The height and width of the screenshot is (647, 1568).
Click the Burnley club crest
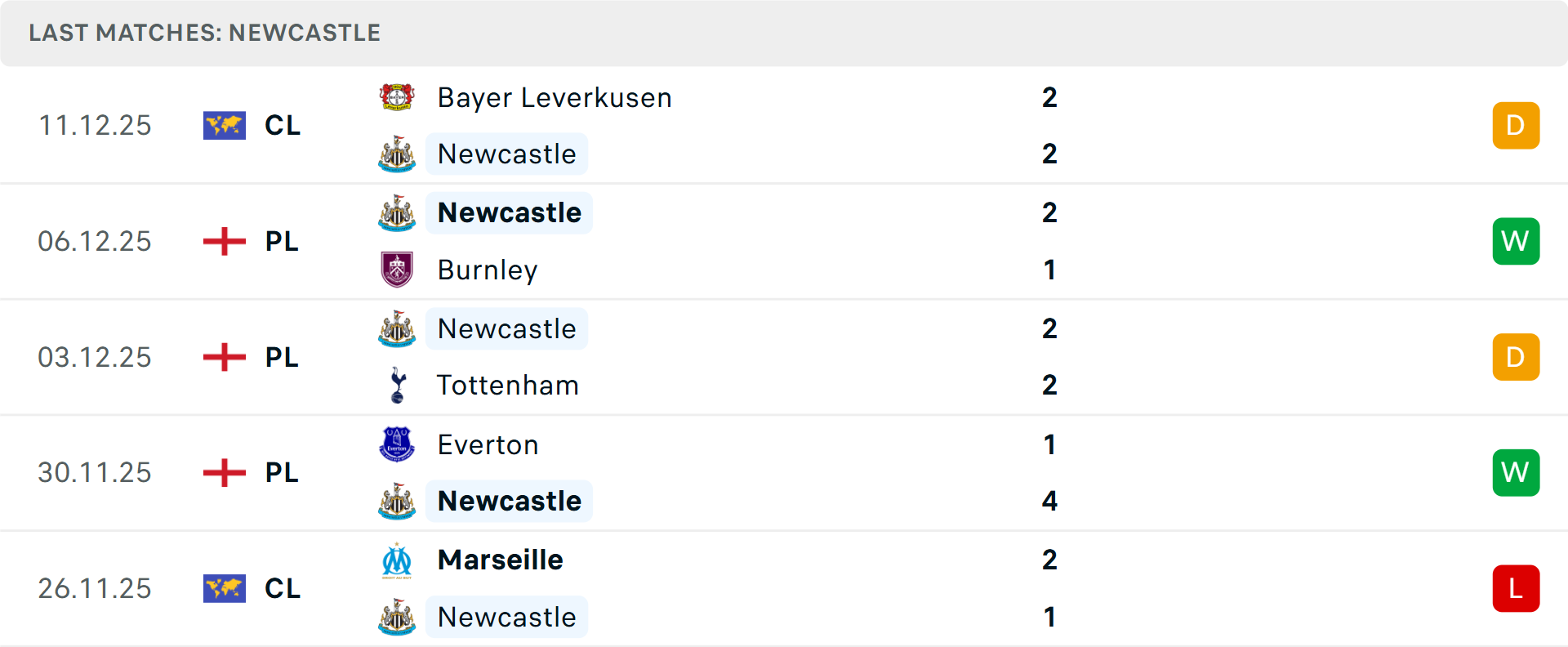[x=398, y=270]
